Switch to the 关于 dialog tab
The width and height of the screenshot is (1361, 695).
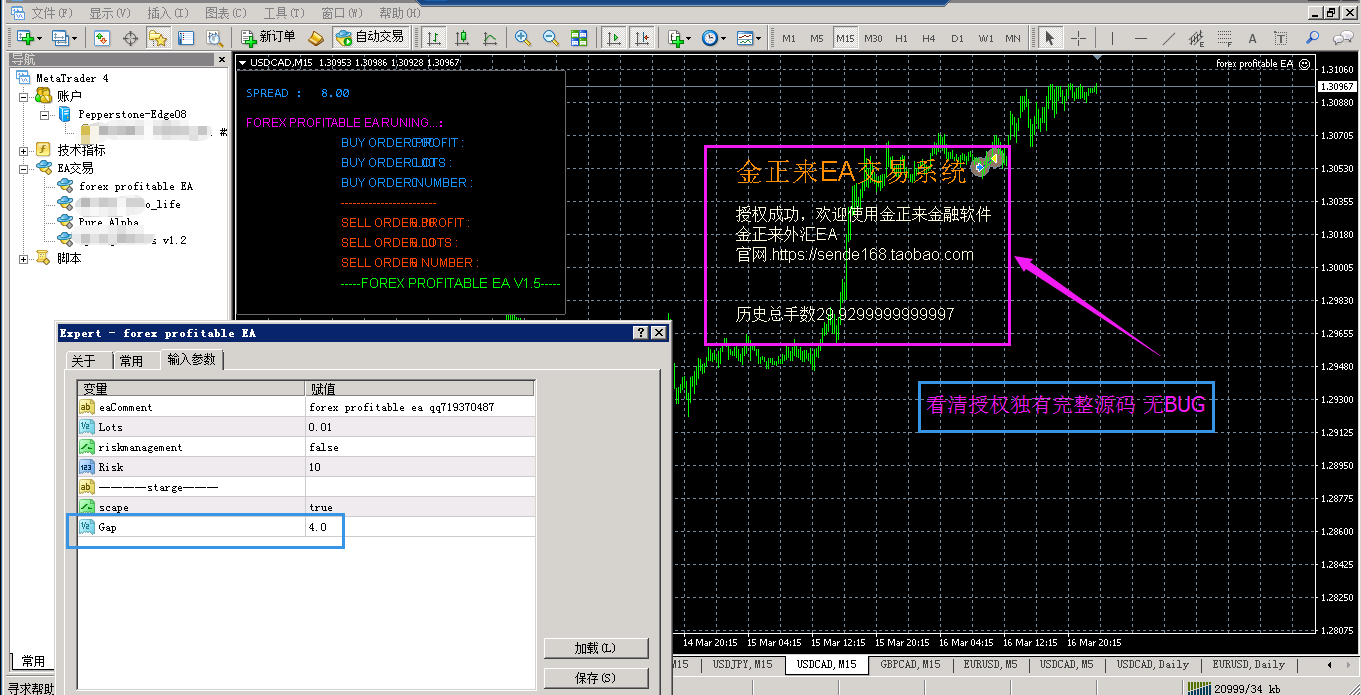point(84,360)
